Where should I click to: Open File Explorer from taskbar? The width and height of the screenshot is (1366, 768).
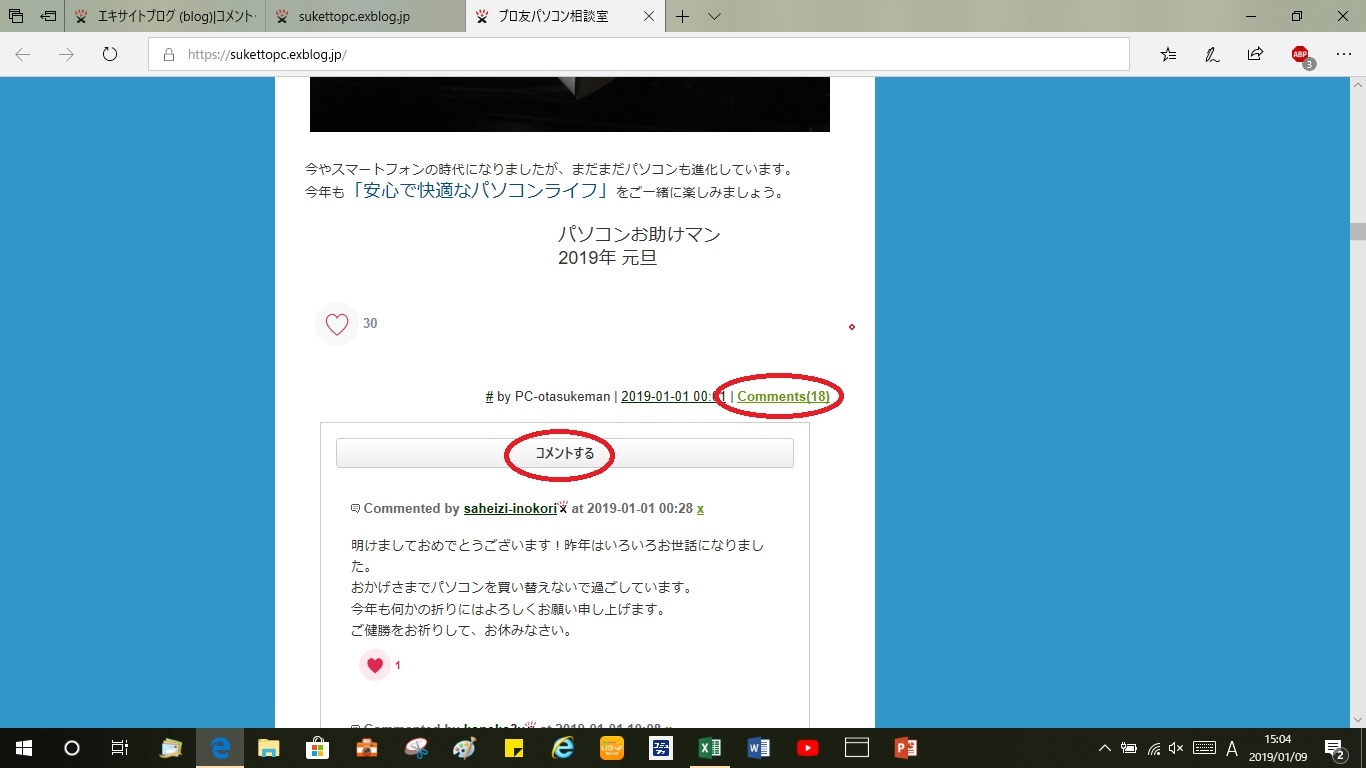coord(269,748)
